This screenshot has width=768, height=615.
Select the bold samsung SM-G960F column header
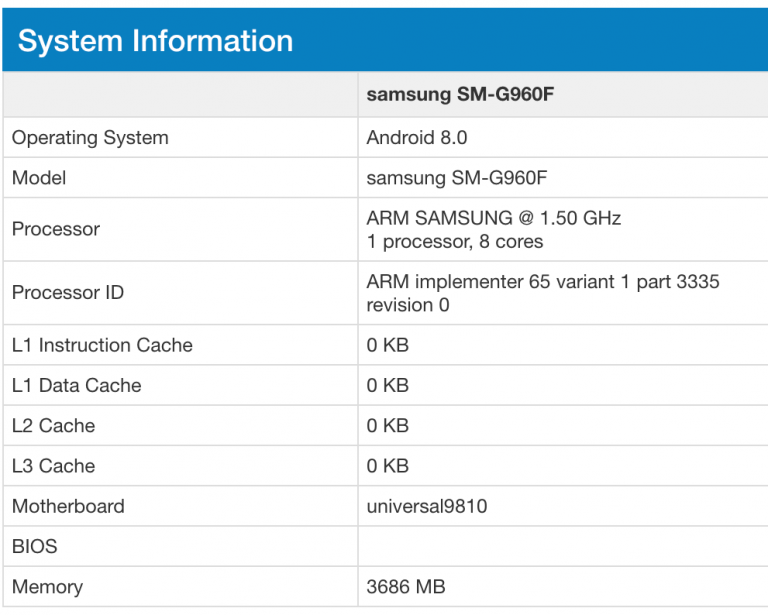pos(460,95)
